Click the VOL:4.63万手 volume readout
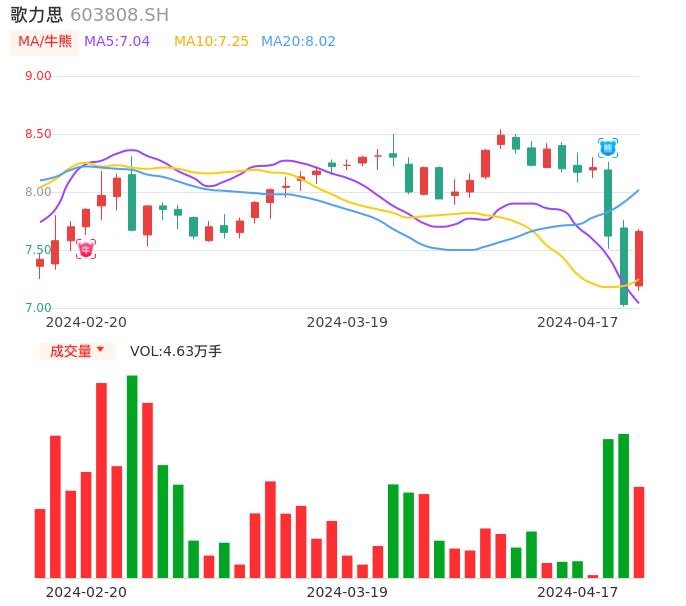The width and height of the screenshot is (686, 606). [x=176, y=351]
